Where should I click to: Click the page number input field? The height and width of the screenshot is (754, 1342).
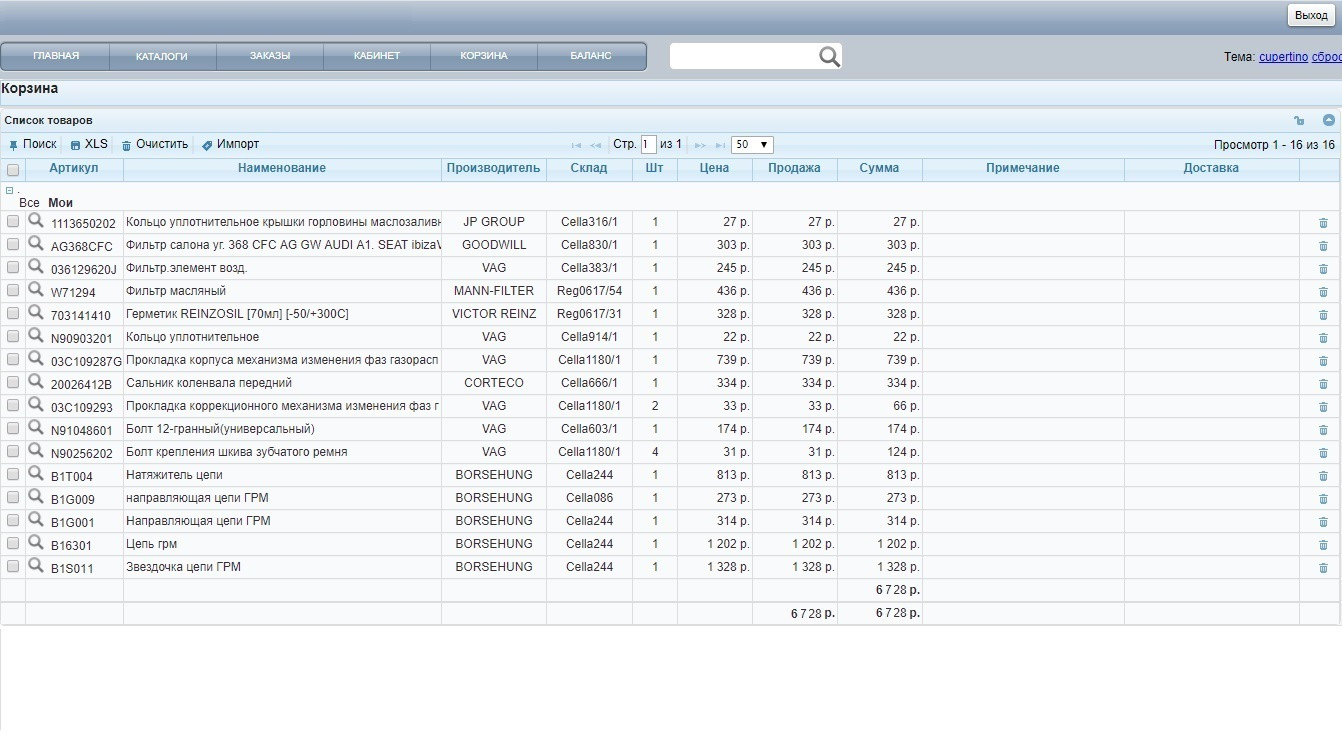(649, 145)
